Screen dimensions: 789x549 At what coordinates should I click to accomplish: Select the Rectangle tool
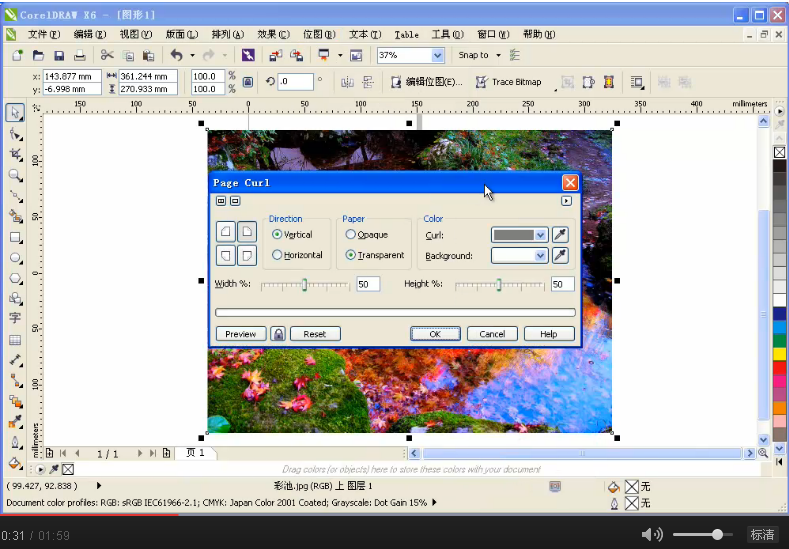coord(16,237)
